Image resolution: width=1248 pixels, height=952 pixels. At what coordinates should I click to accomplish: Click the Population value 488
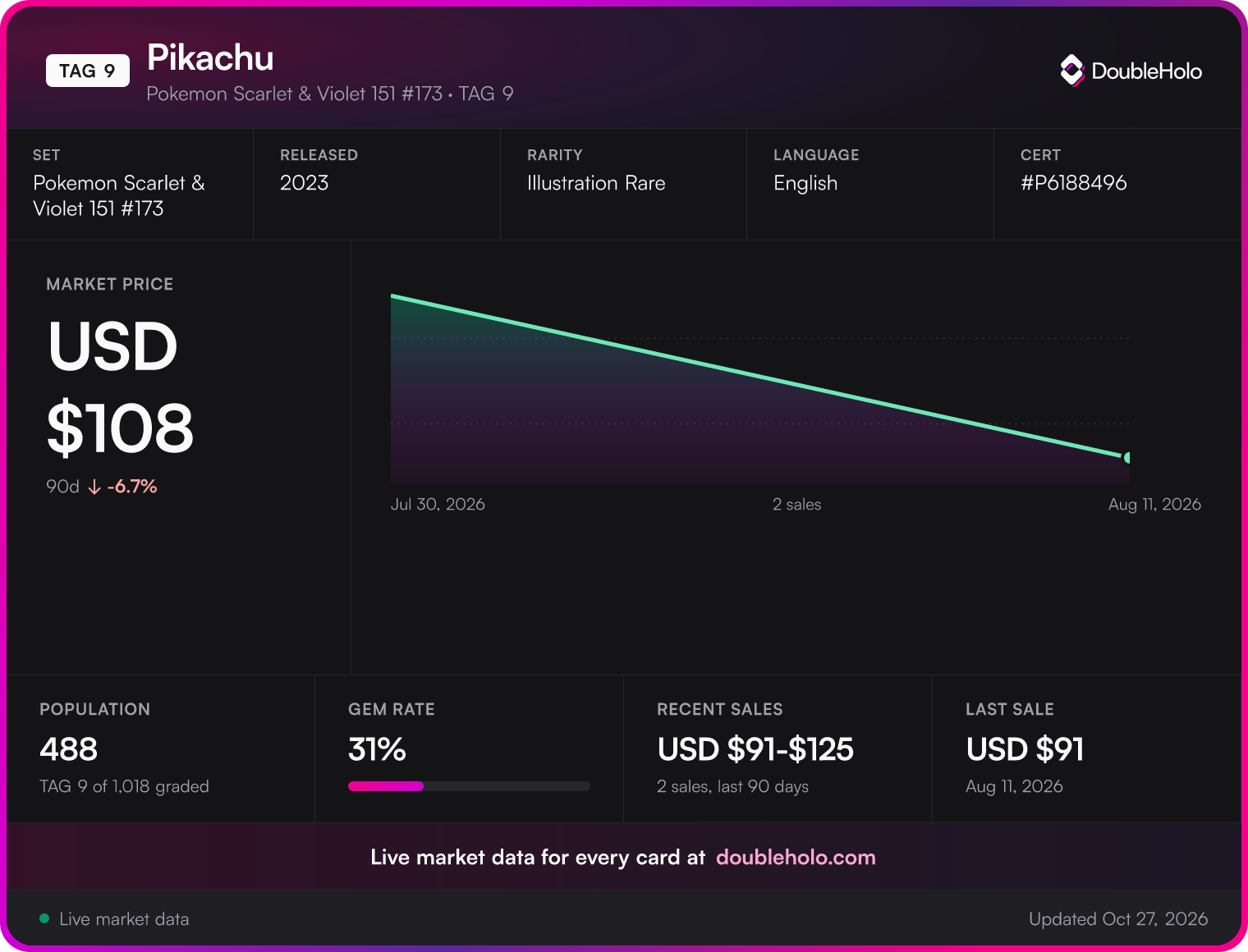(x=68, y=749)
